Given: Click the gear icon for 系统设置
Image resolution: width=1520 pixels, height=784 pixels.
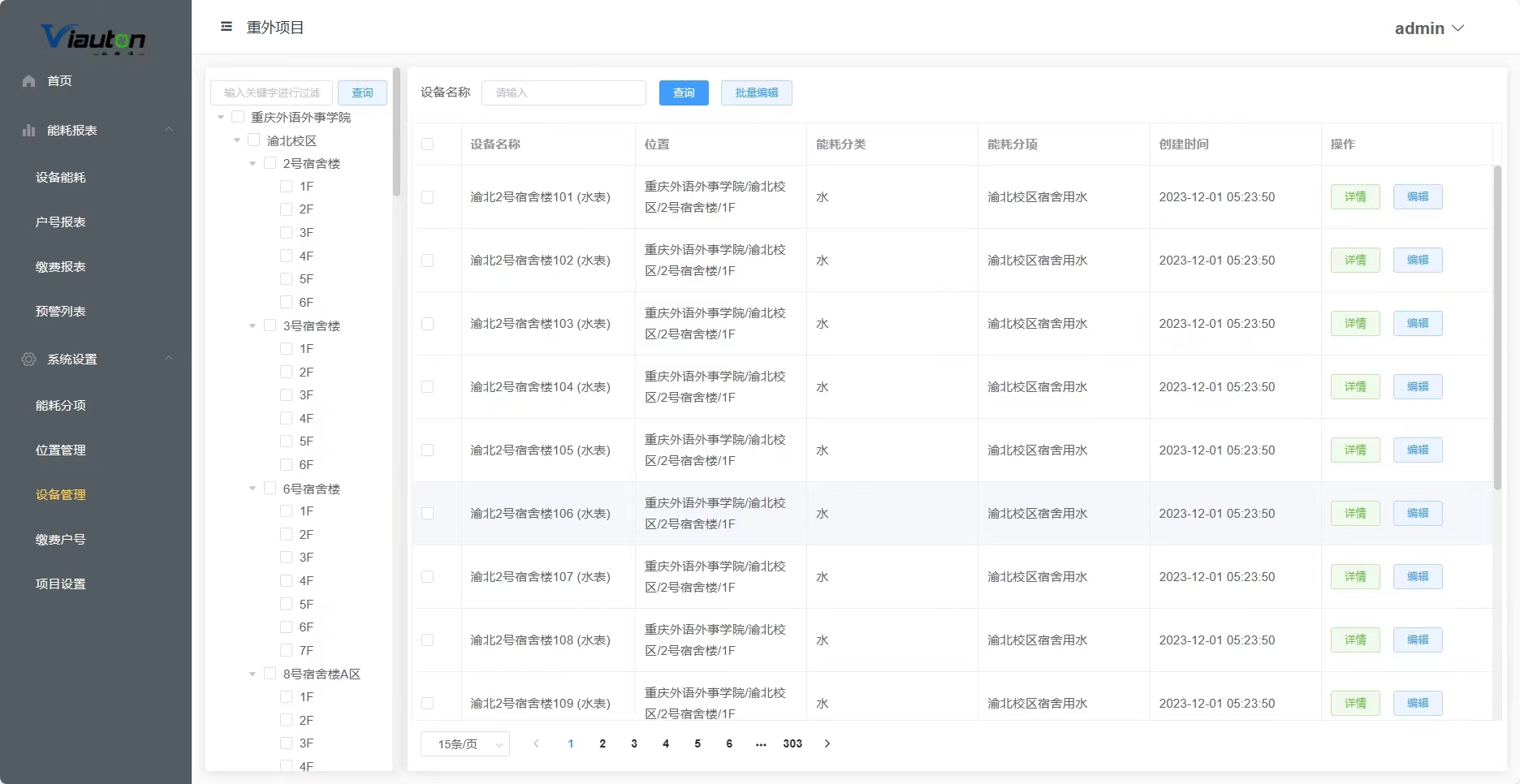Looking at the screenshot, I should pos(29,359).
